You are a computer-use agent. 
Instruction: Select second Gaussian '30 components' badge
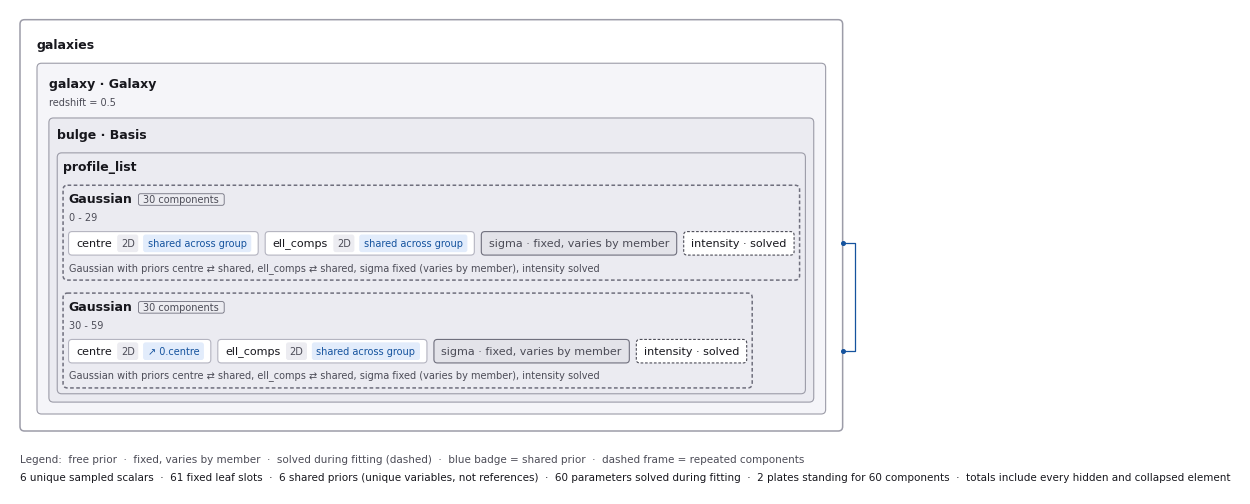pos(181,308)
